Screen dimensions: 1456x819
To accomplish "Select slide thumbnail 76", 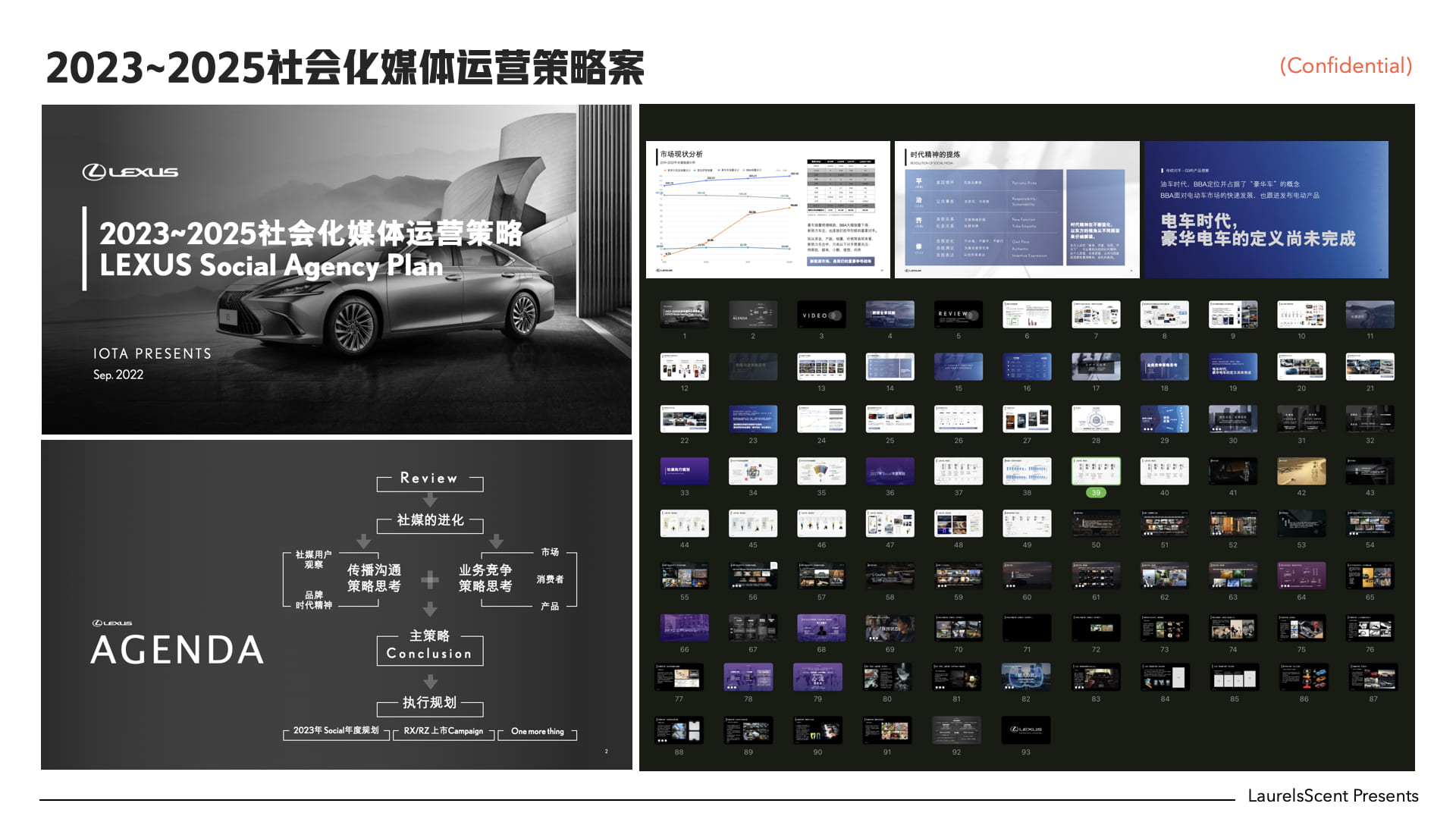I will 1370,628.
